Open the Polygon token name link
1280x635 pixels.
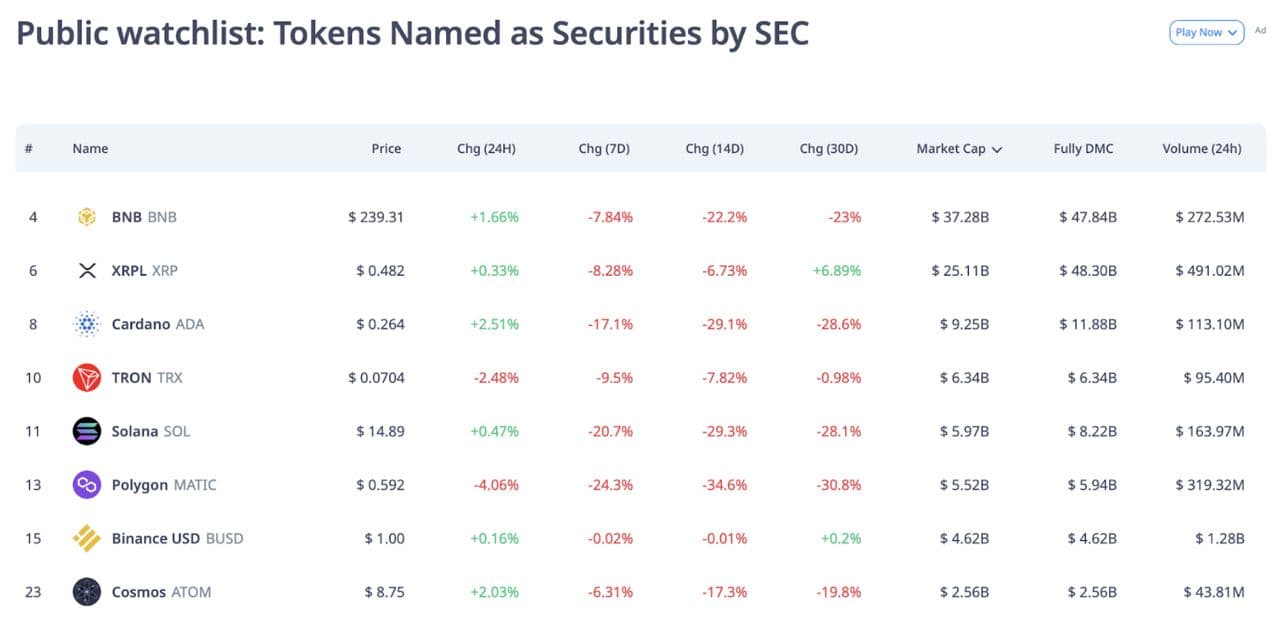140,485
